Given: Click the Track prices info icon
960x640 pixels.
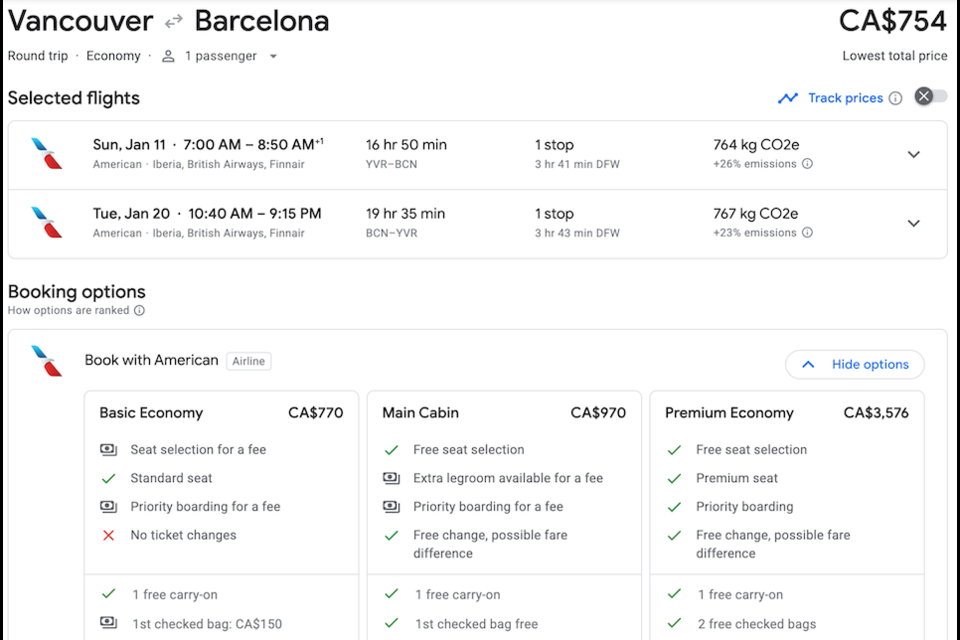Looking at the screenshot, I should pos(896,98).
